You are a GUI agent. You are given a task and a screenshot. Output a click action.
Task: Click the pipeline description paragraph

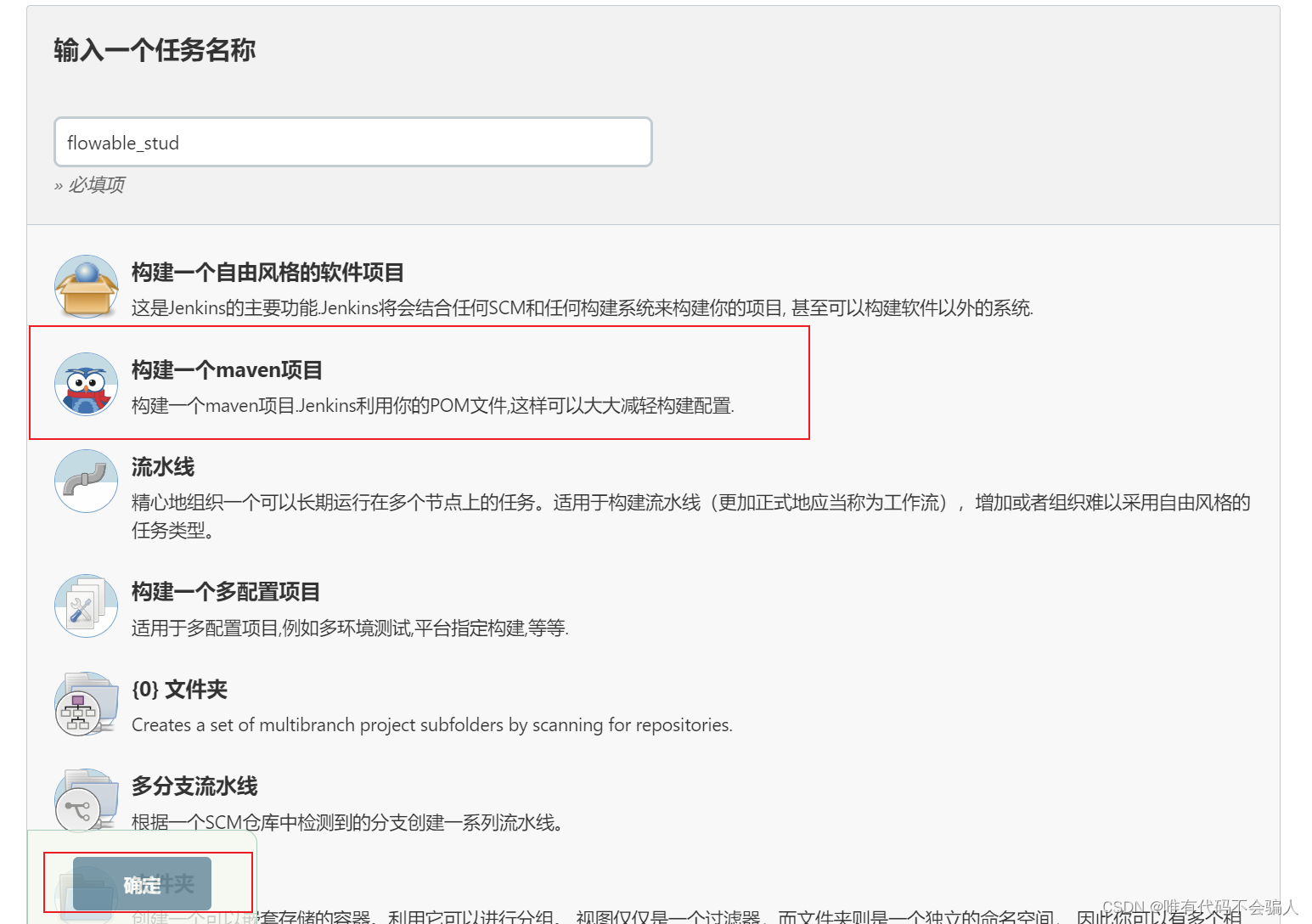coord(691,516)
